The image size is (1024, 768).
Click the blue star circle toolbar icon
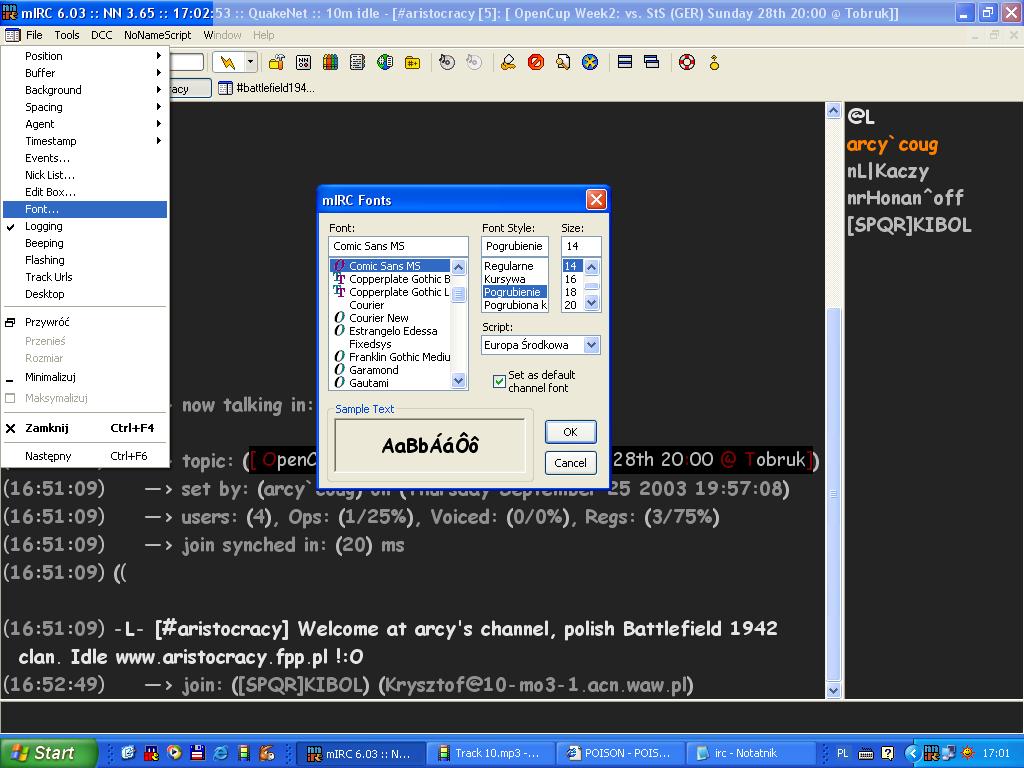point(590,62)
